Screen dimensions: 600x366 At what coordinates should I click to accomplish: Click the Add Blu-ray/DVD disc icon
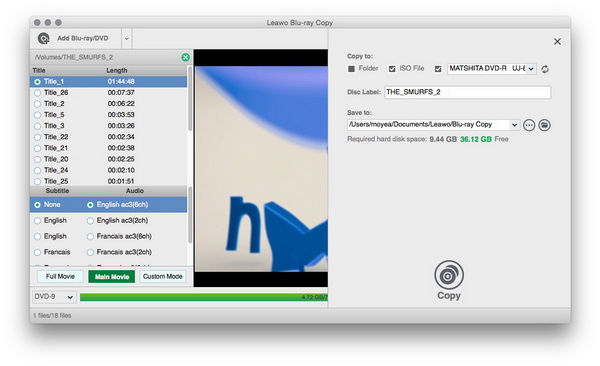(44, 38)
